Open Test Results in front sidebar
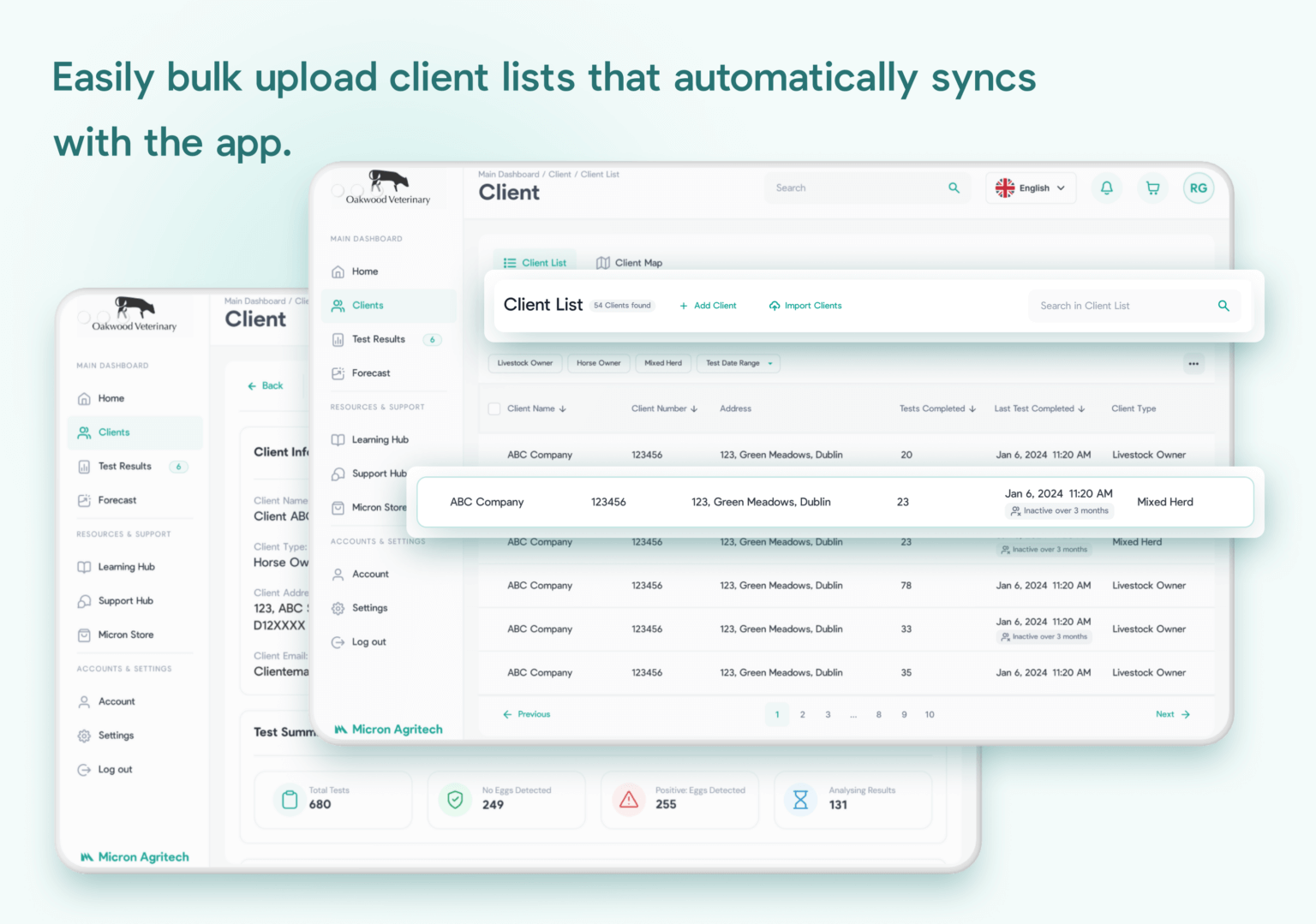 pos(378,339)
